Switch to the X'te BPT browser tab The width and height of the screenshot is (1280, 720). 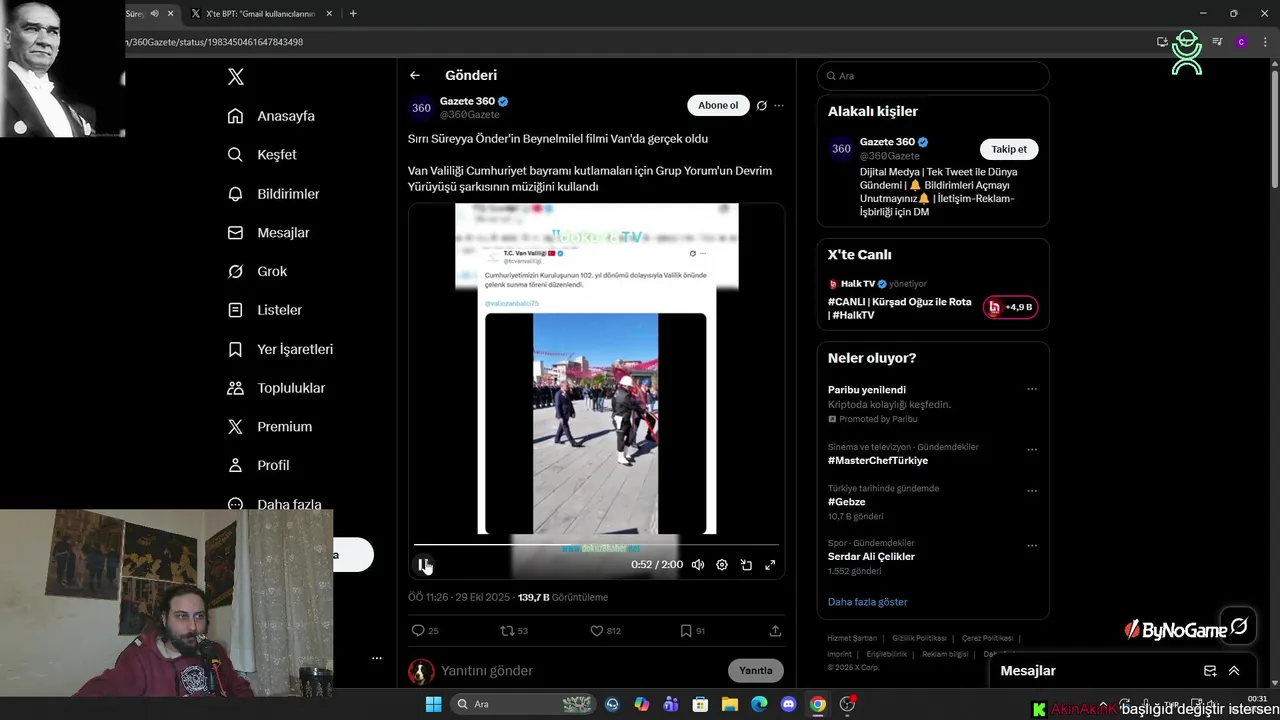(x=262, y=14)
